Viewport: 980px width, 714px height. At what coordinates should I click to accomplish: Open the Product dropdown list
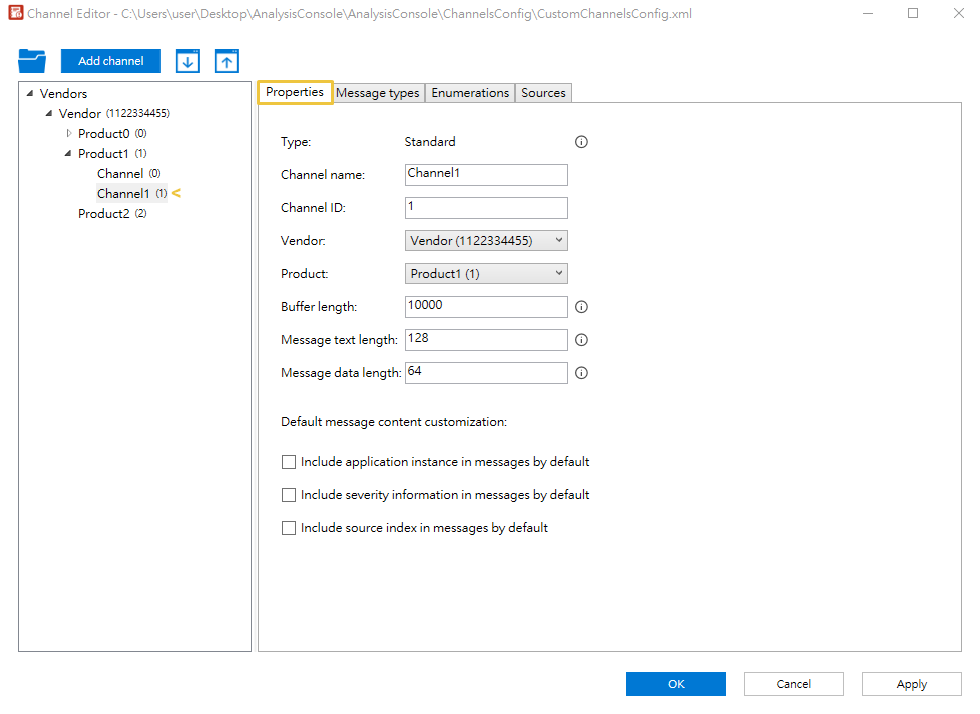pos(486,274)
